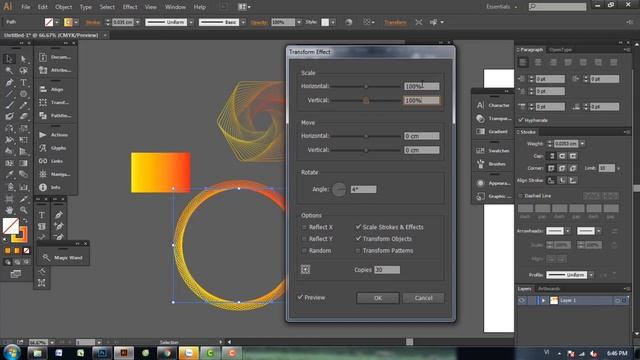Expand Layer 1 disclosure triangle

(x=544, y=300)
